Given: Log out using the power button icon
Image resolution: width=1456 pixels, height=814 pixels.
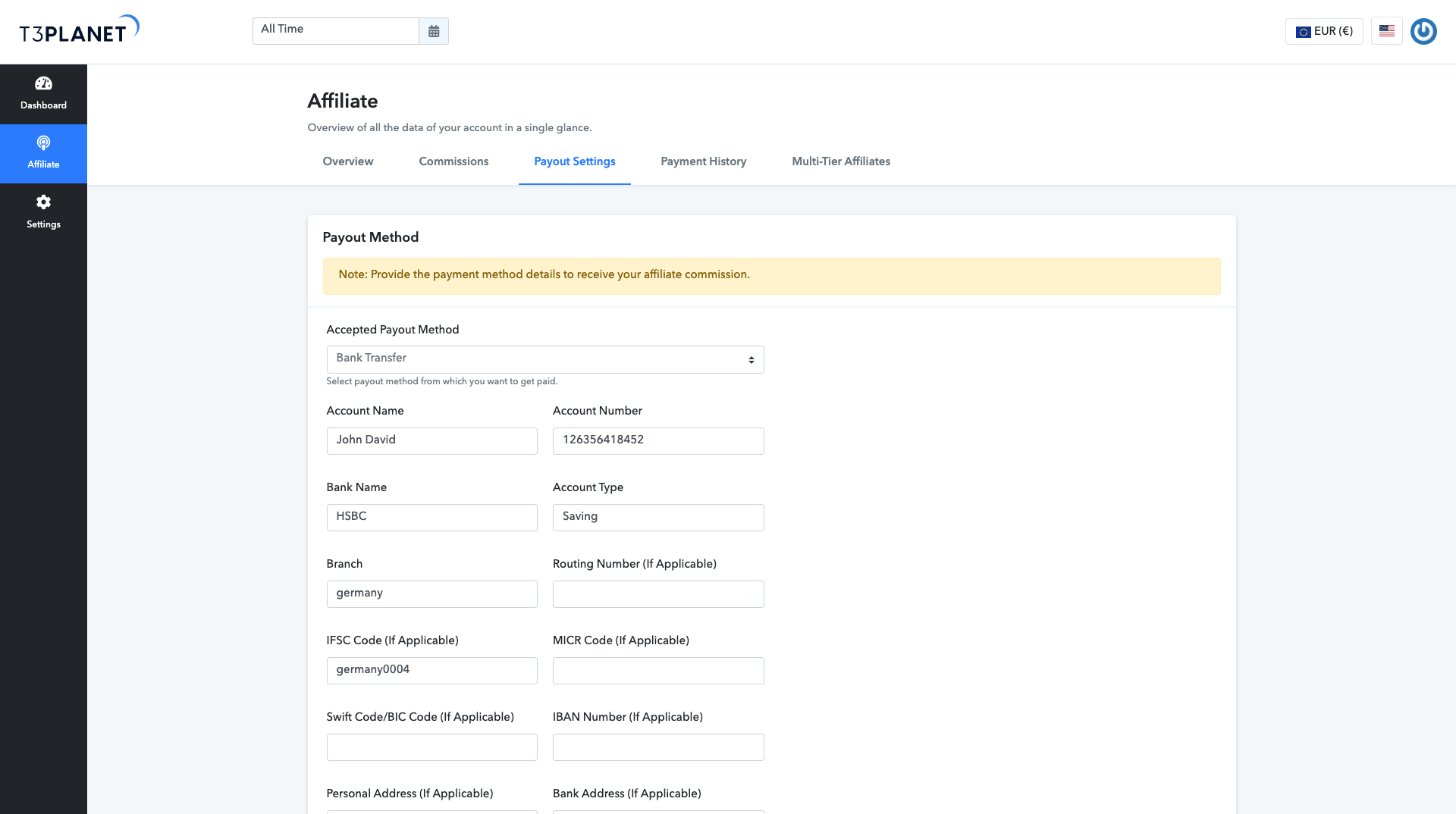Looking at the screenshot, I should [x=1423, y=31].
